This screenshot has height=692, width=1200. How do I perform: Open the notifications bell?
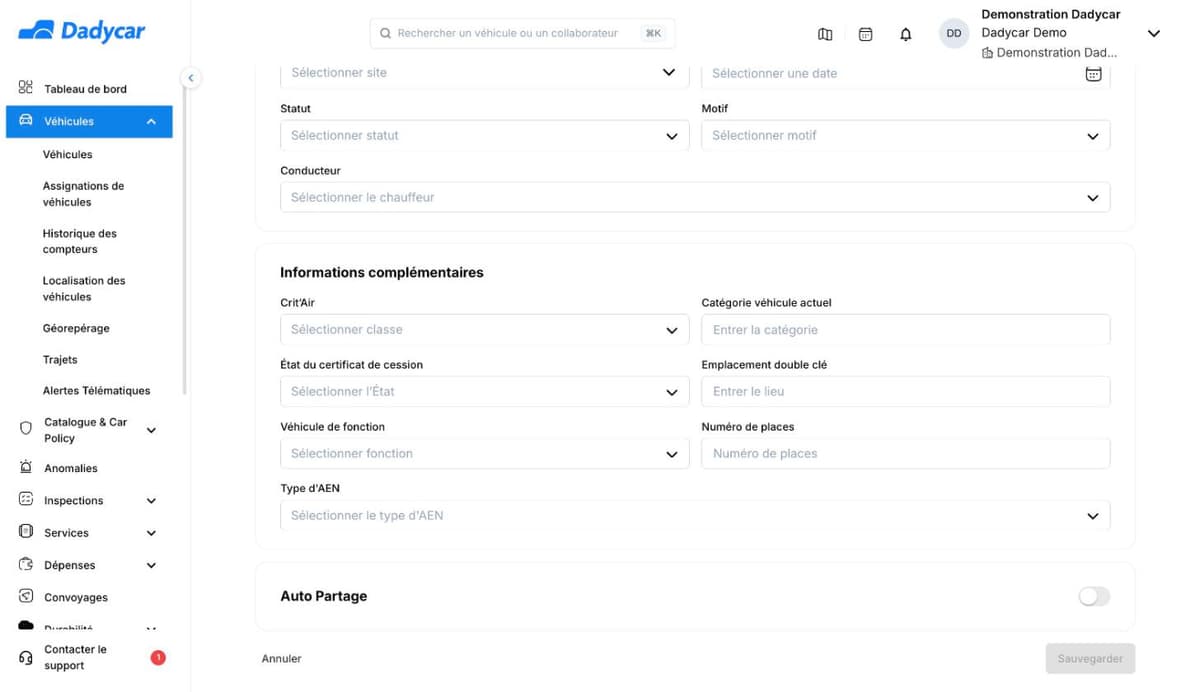coord(906,34)
